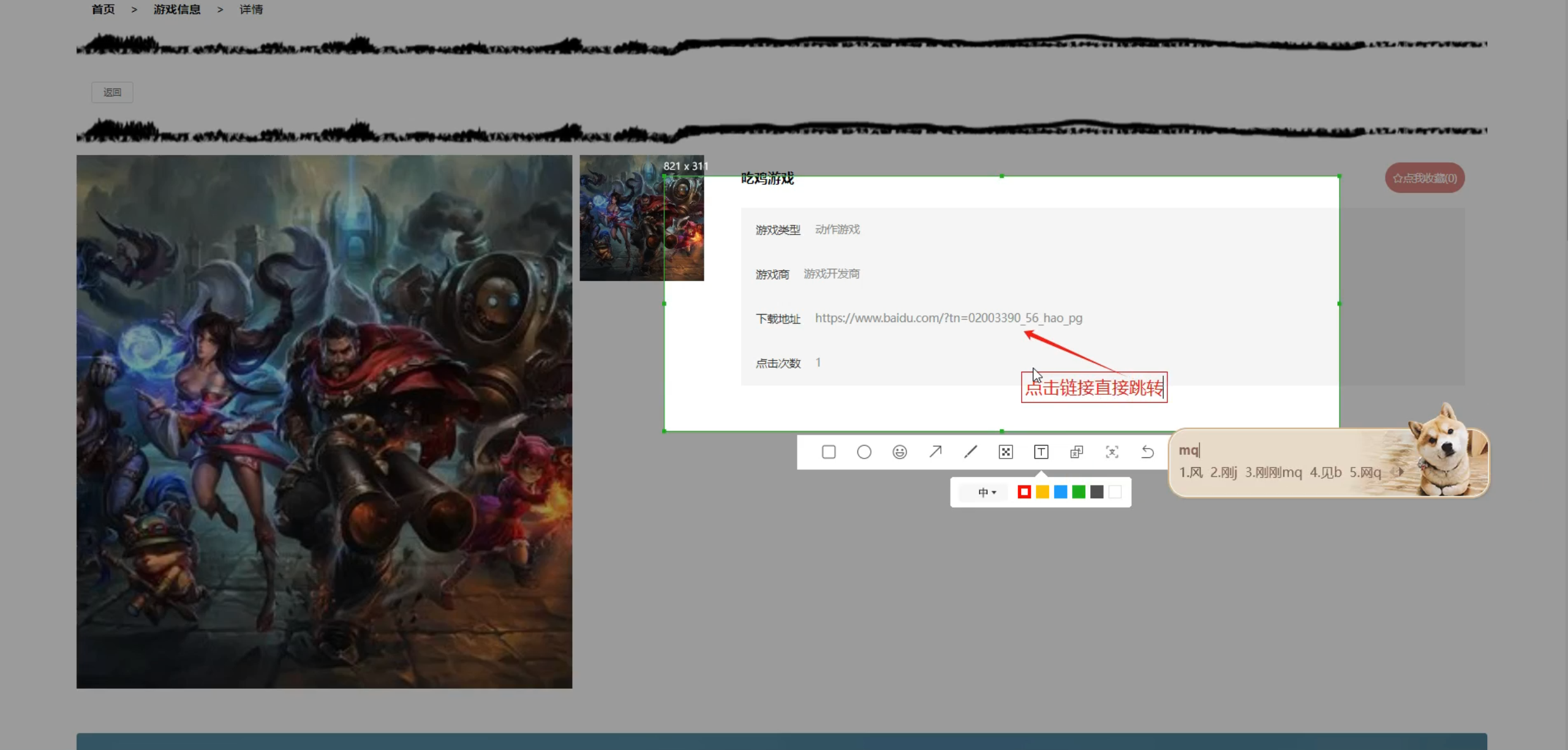
Task: Open the emoji sticker tool
Action: (x=899, y=452)
